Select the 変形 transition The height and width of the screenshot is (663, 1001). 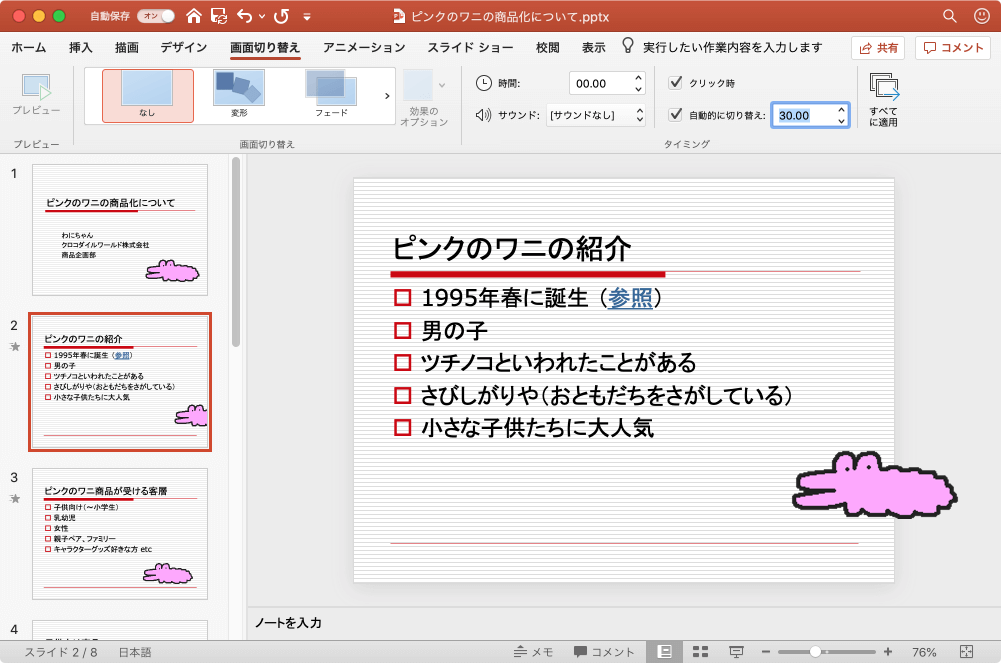pos(239,96)
